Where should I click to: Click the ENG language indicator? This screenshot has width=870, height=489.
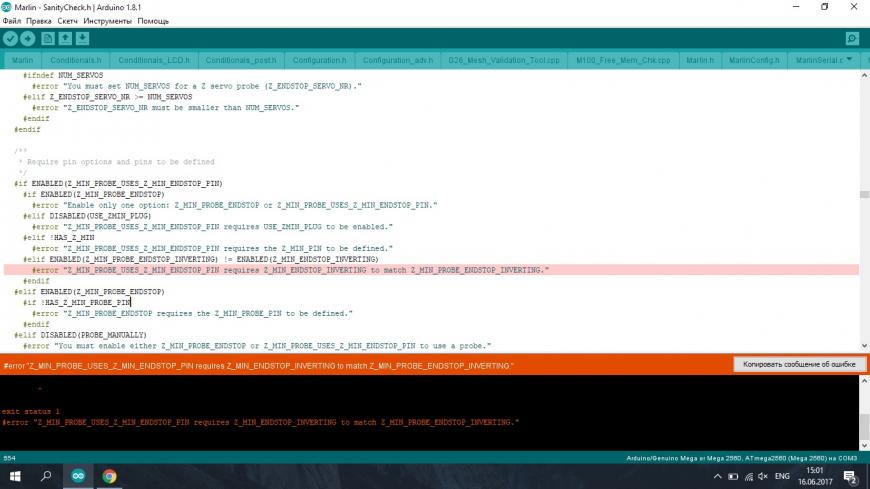point(782,476)
